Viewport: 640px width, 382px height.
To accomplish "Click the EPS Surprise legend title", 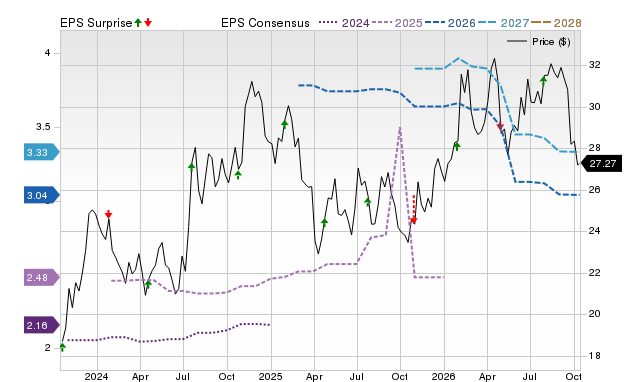I will click(x=96, y=23).
